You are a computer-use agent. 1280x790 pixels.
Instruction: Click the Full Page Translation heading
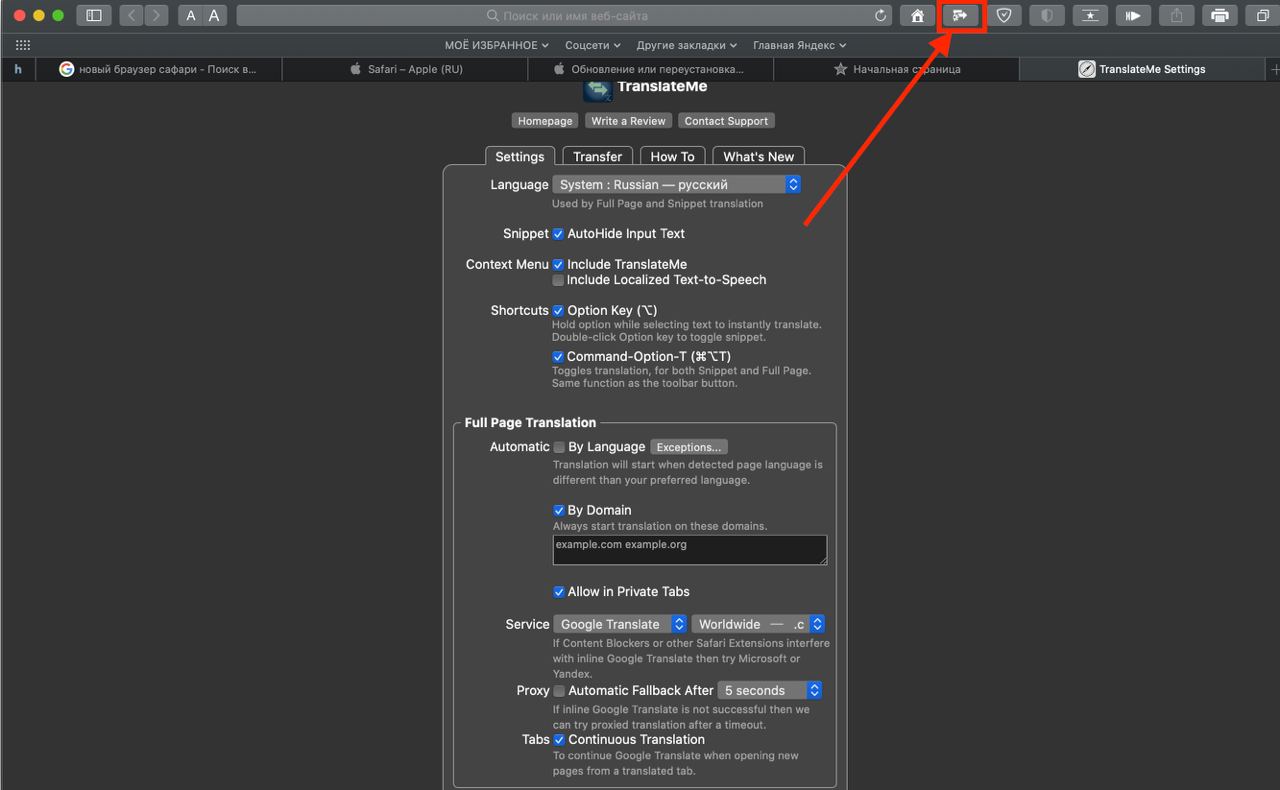coord(530,423)
